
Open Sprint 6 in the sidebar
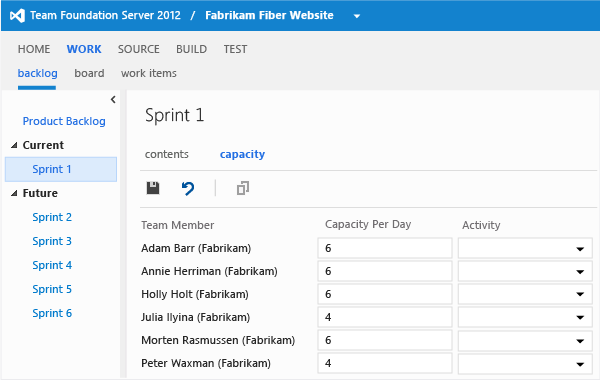point(52,313)
